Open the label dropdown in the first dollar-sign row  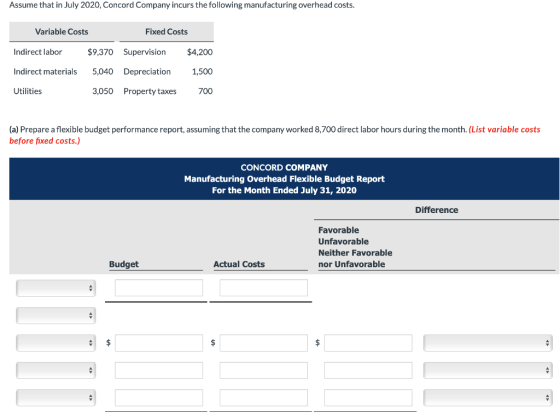coord(56,343)
